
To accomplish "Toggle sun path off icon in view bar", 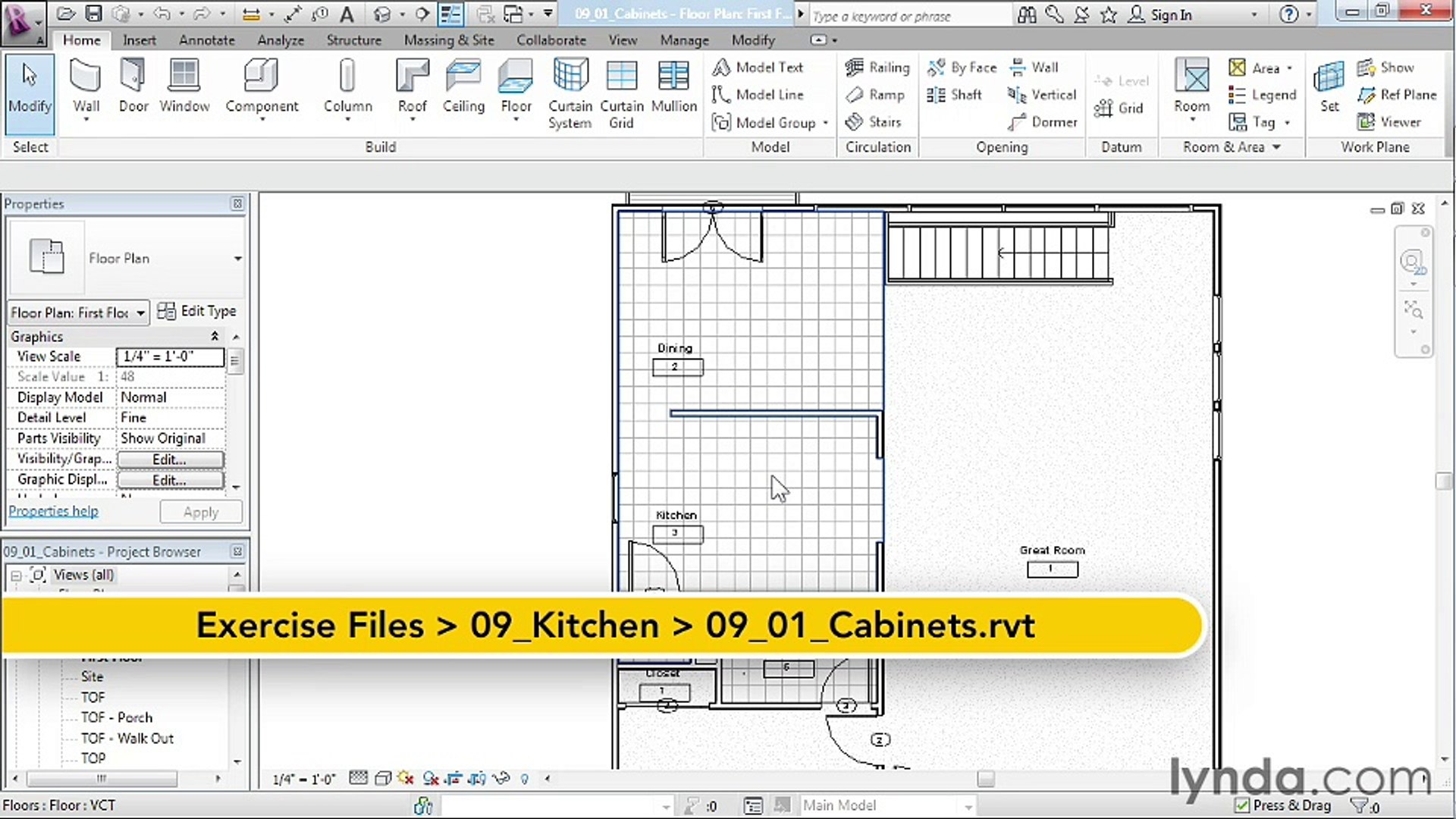I will (x=406, y=779).
